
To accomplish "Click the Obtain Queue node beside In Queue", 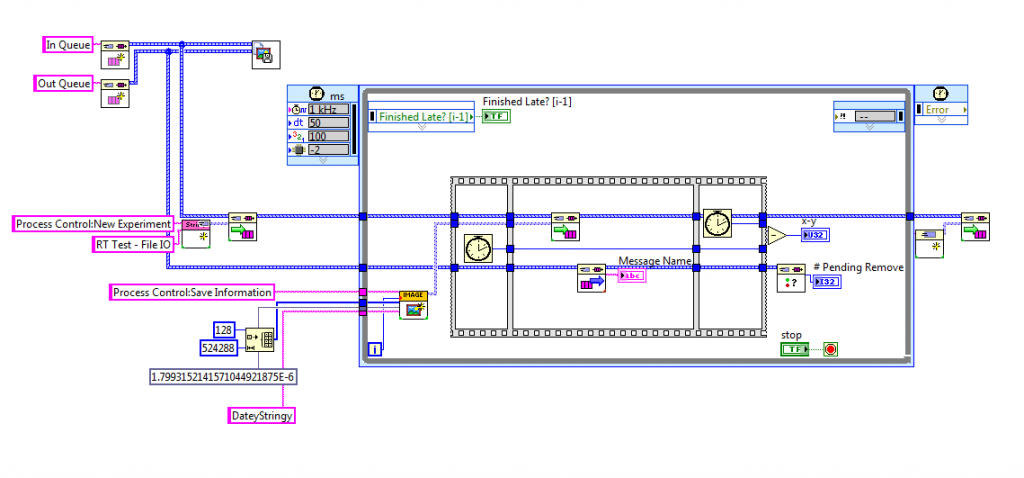I will coord(116,52).
